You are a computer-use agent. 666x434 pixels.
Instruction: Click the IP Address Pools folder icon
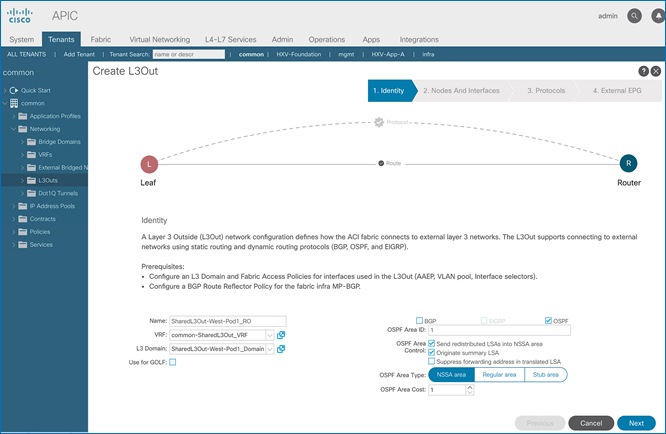pos(23,206)
